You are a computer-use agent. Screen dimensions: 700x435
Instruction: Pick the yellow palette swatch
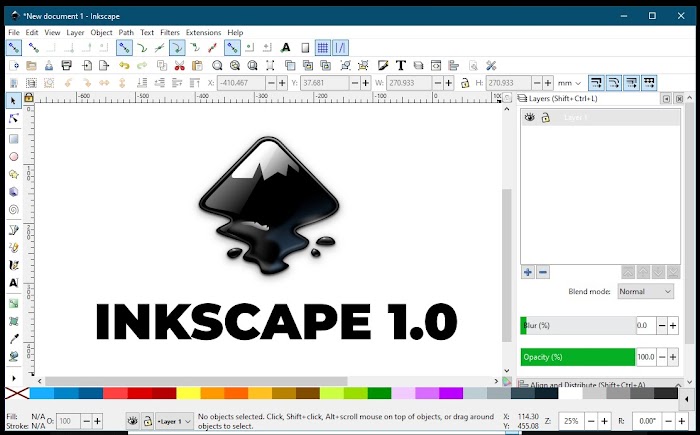click(188, 393)
